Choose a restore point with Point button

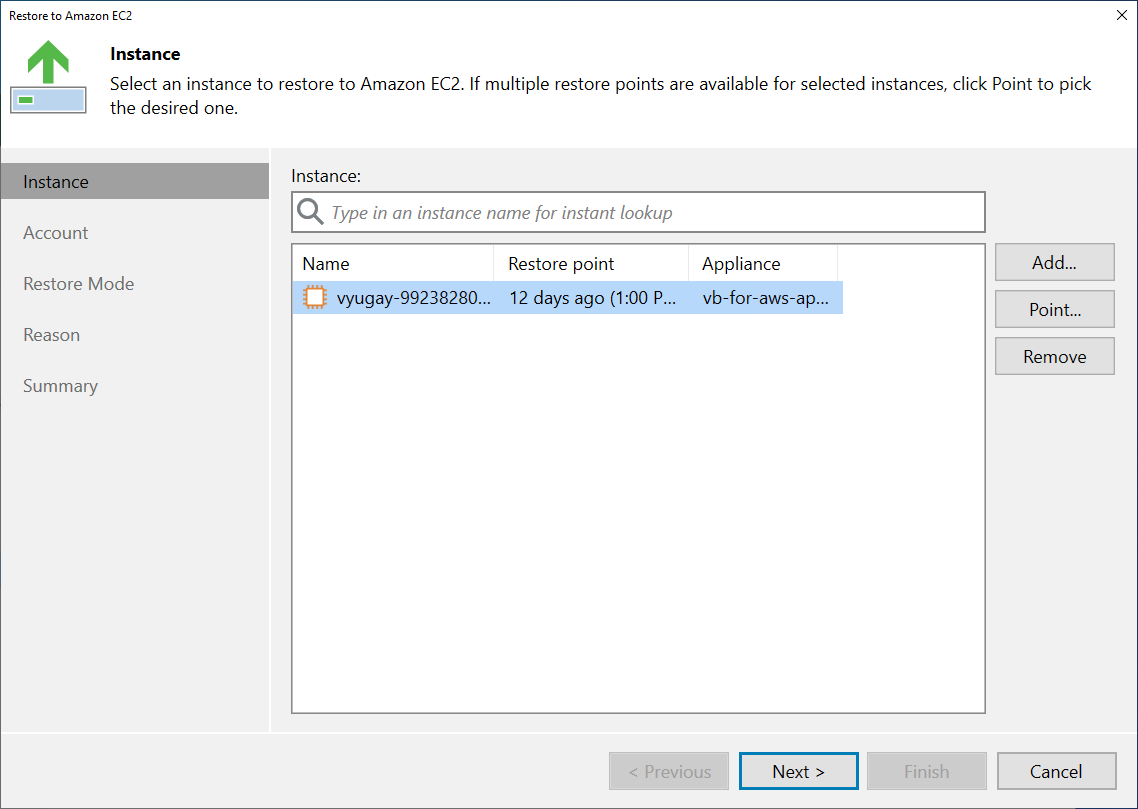pos(1055,309)
